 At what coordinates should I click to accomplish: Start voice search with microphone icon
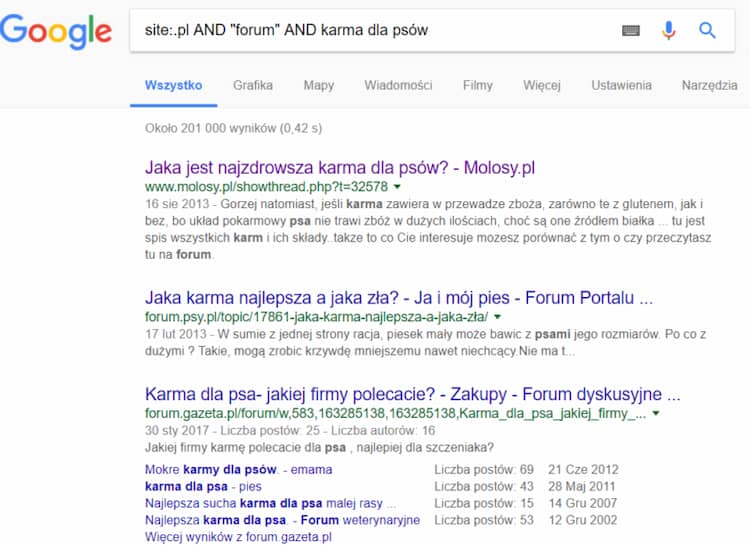click(669, 31)
